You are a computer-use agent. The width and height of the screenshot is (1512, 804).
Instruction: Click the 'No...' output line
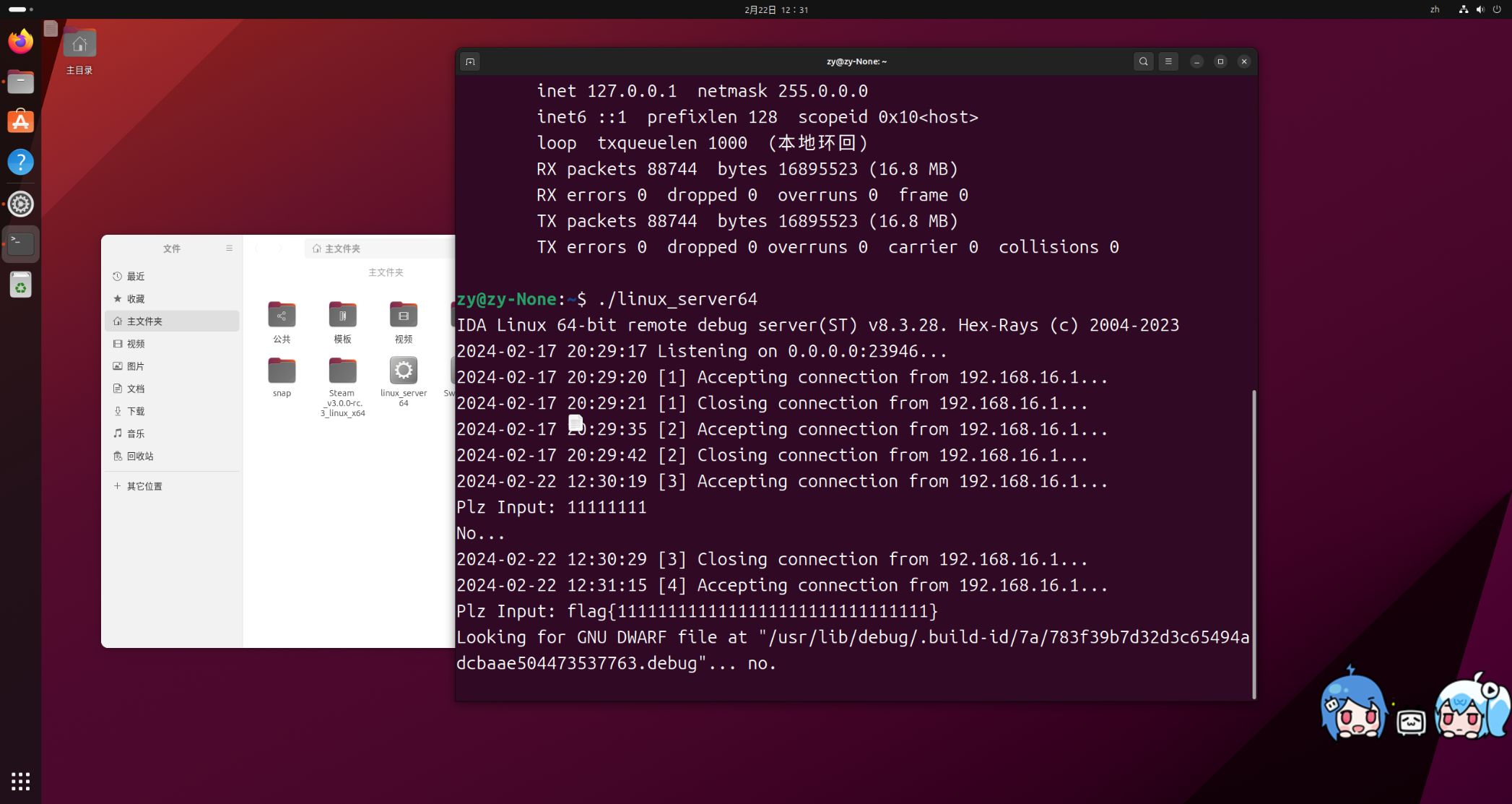pos(480,533)
